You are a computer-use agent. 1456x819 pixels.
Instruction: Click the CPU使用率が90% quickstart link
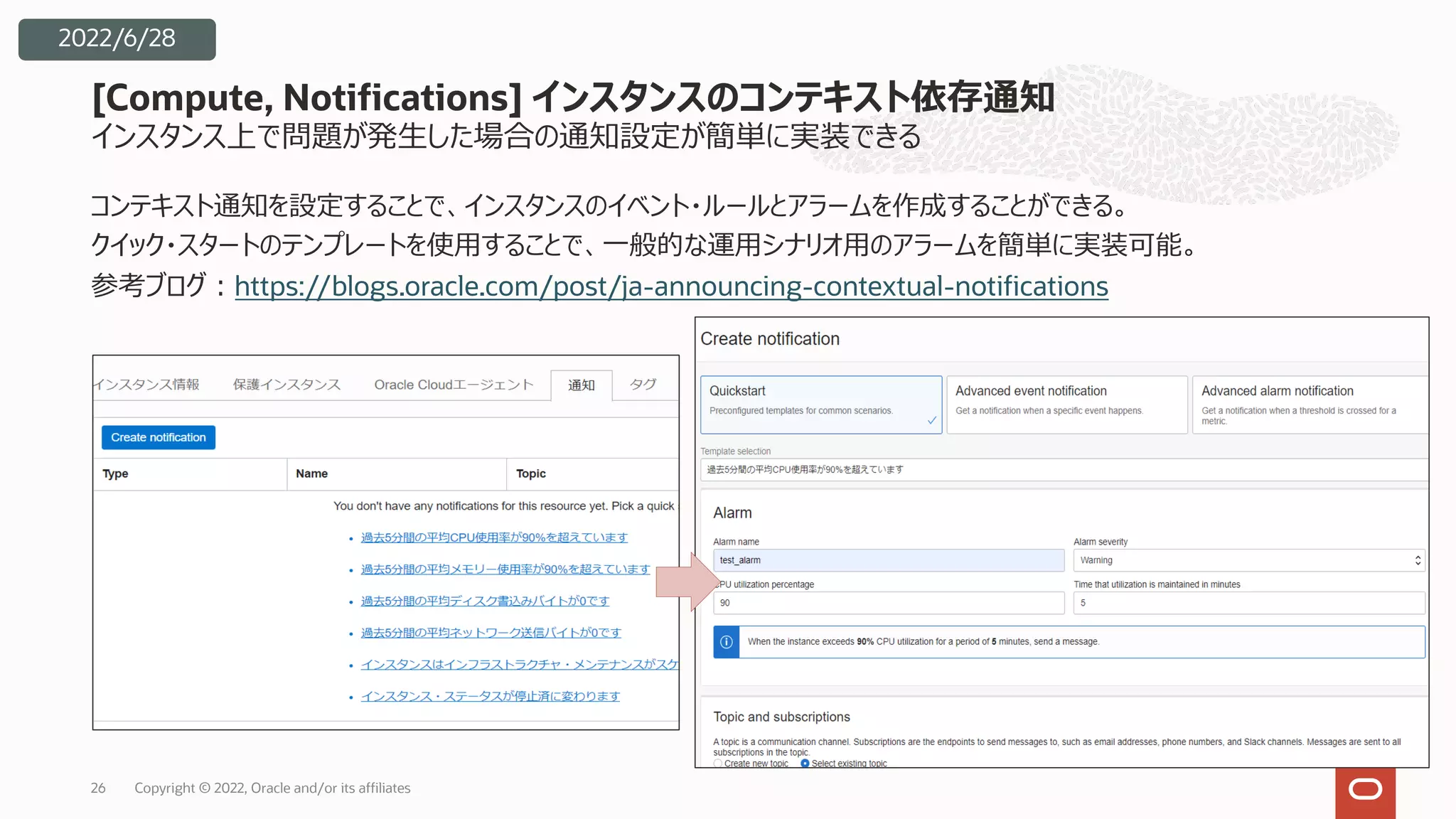(x=494, y=537)
